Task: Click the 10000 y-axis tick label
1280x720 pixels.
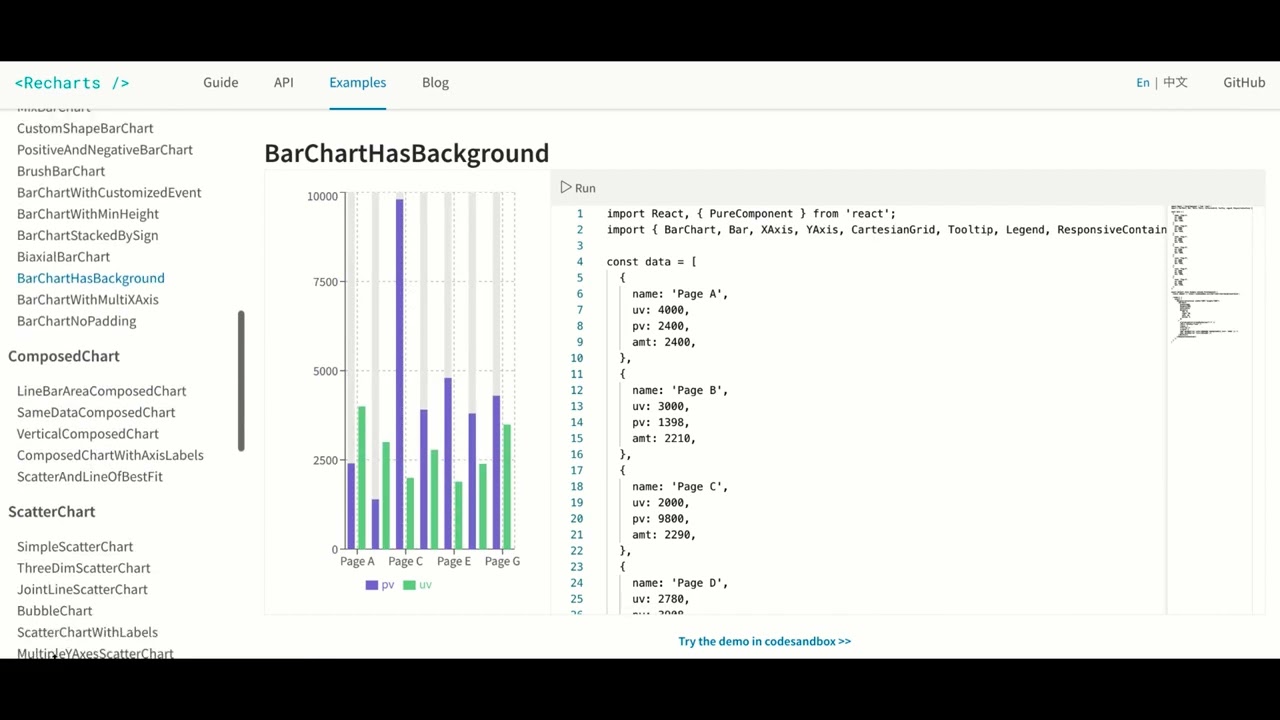Action: pos(322,196)
